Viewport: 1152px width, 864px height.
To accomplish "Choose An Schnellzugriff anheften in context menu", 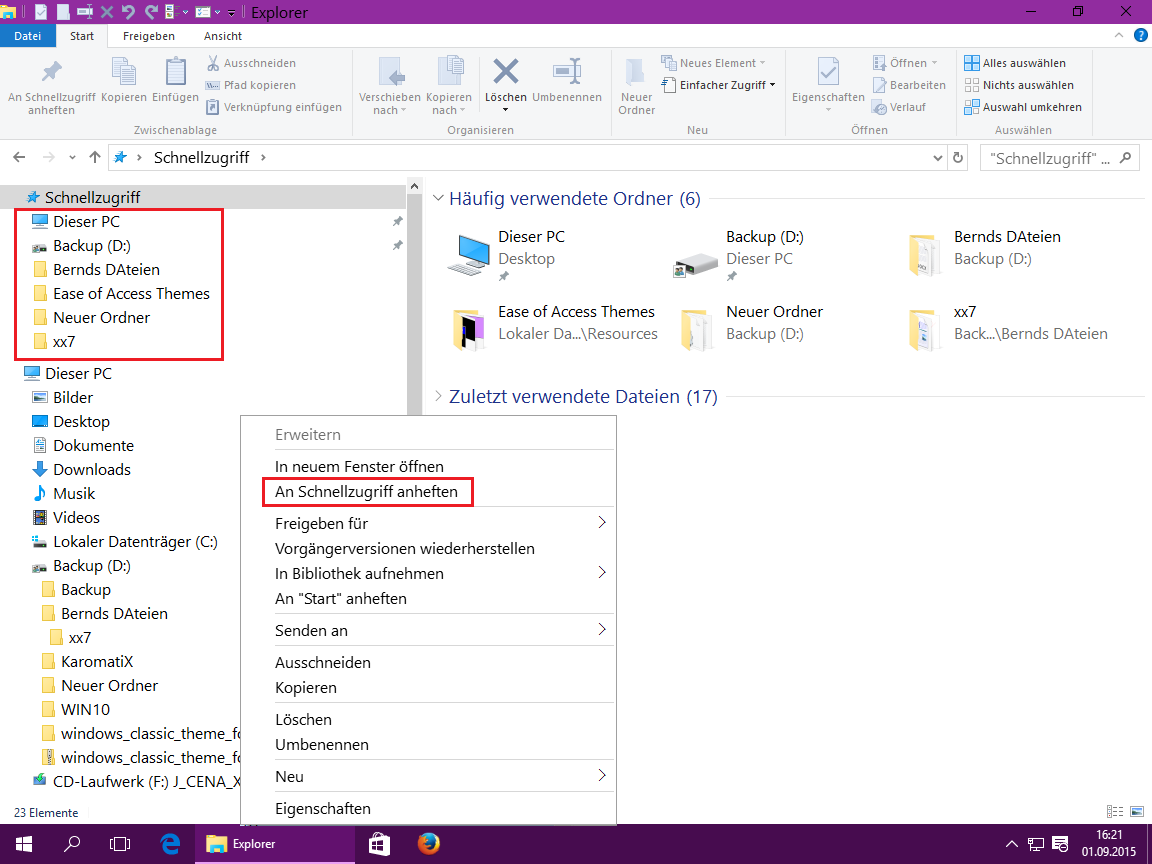I will pyautogui.click(x=366, y=492).
